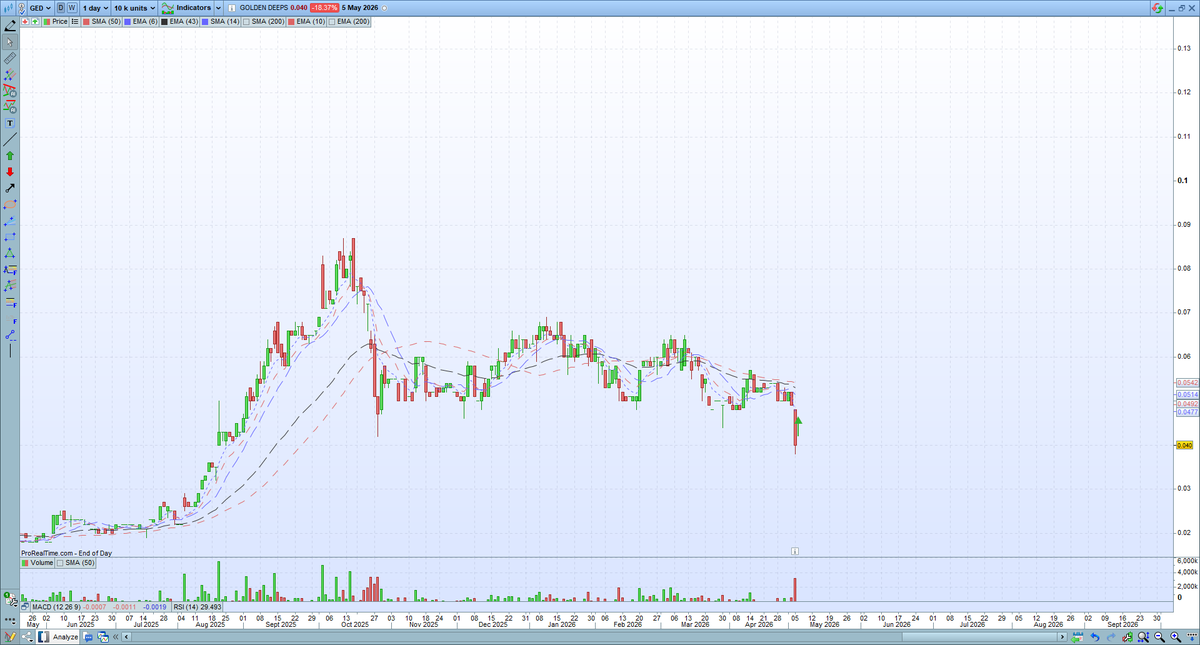Click the black EMA (43) color swatch

tap(164, 21)
